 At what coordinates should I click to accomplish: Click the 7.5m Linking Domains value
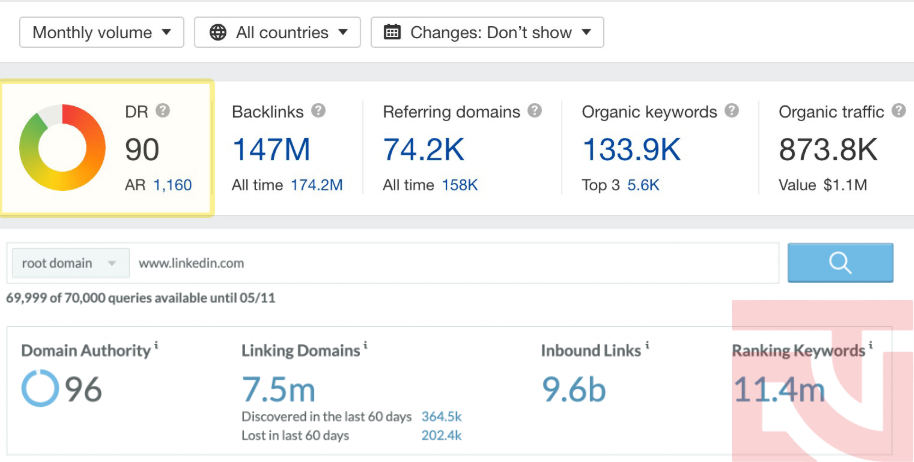[279, 389]
